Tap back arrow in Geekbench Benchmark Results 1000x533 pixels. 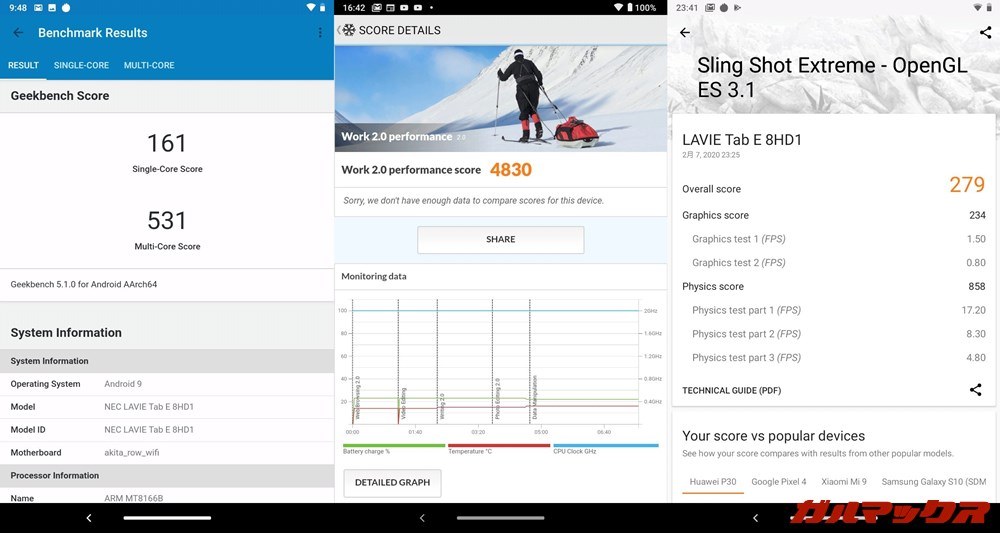(x=18, y=33)
